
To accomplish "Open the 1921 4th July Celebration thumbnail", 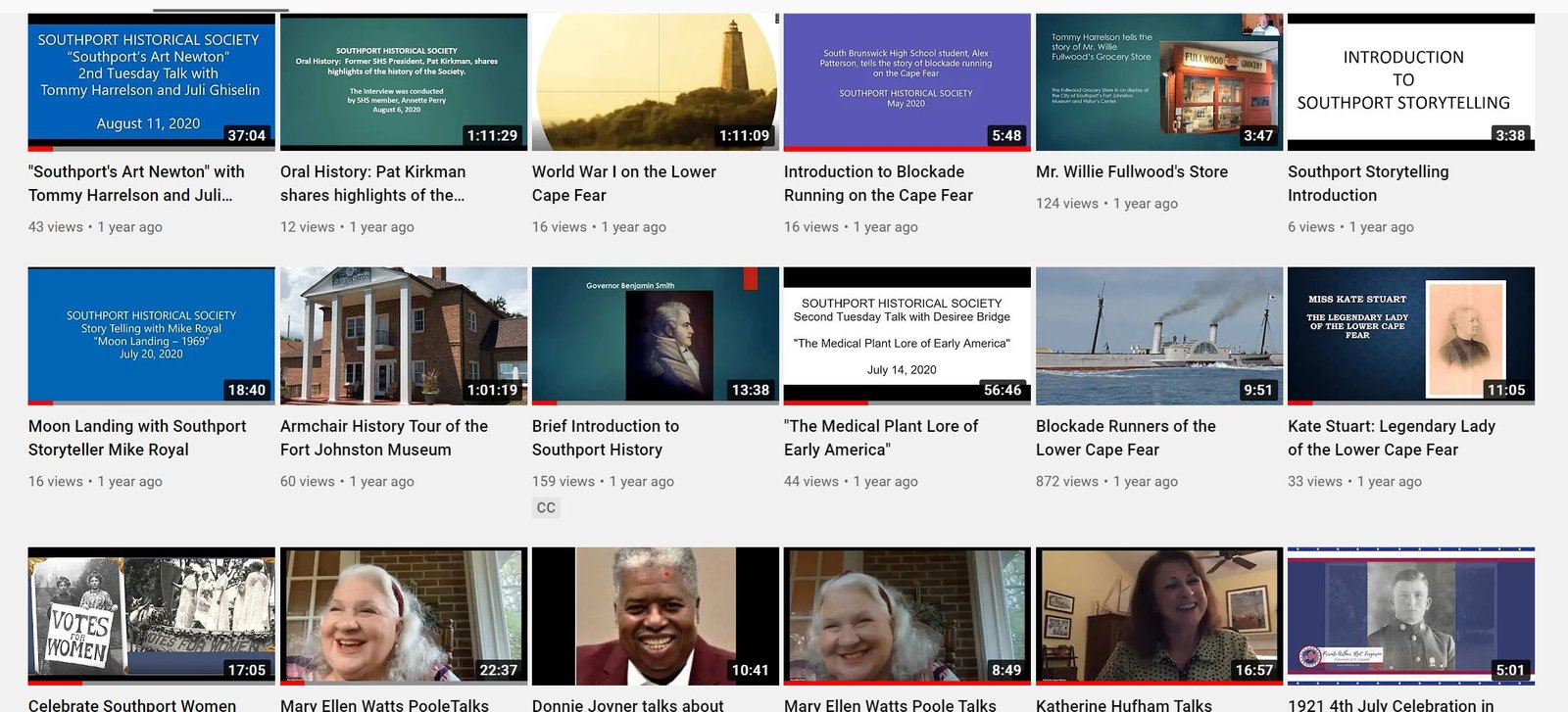I will [1410, 615].
